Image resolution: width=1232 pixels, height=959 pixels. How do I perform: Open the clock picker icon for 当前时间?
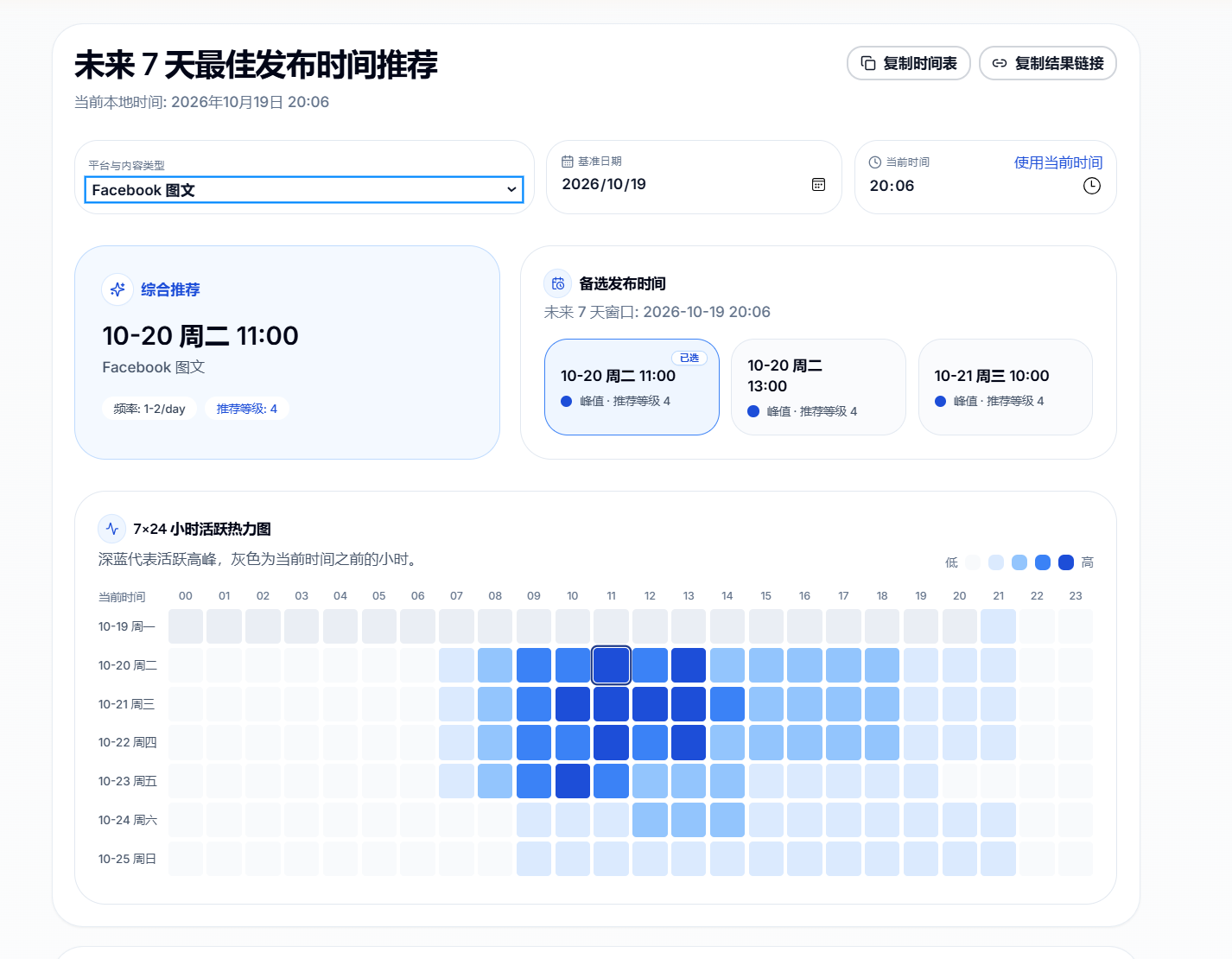click(x=1092, y=186)
